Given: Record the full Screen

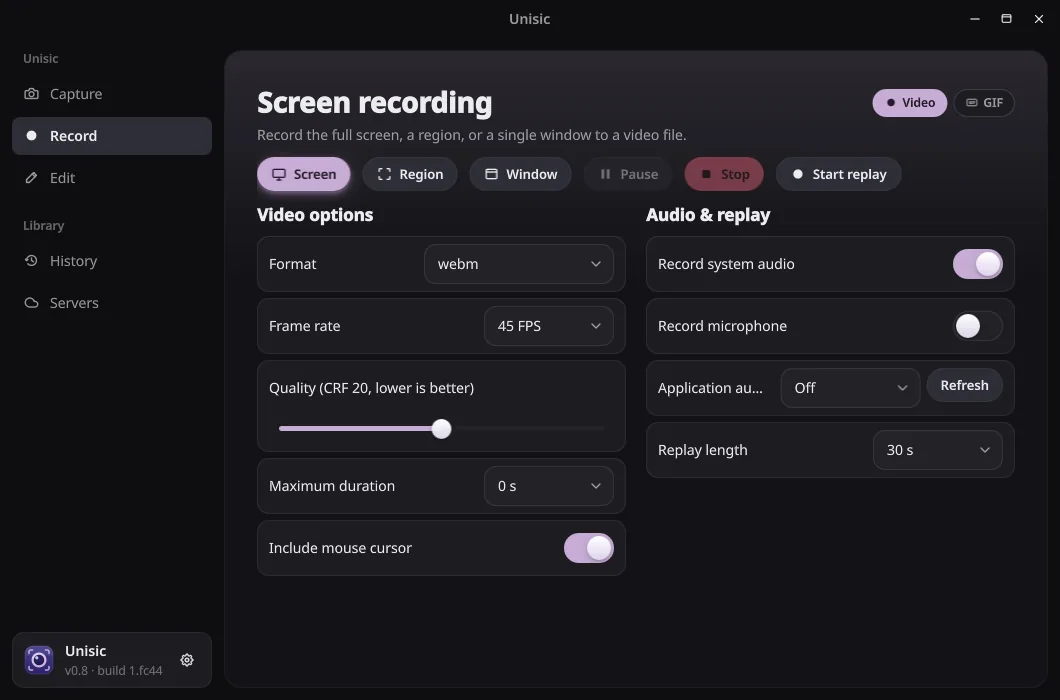Looking at the screenshot, I should point(304,174).
